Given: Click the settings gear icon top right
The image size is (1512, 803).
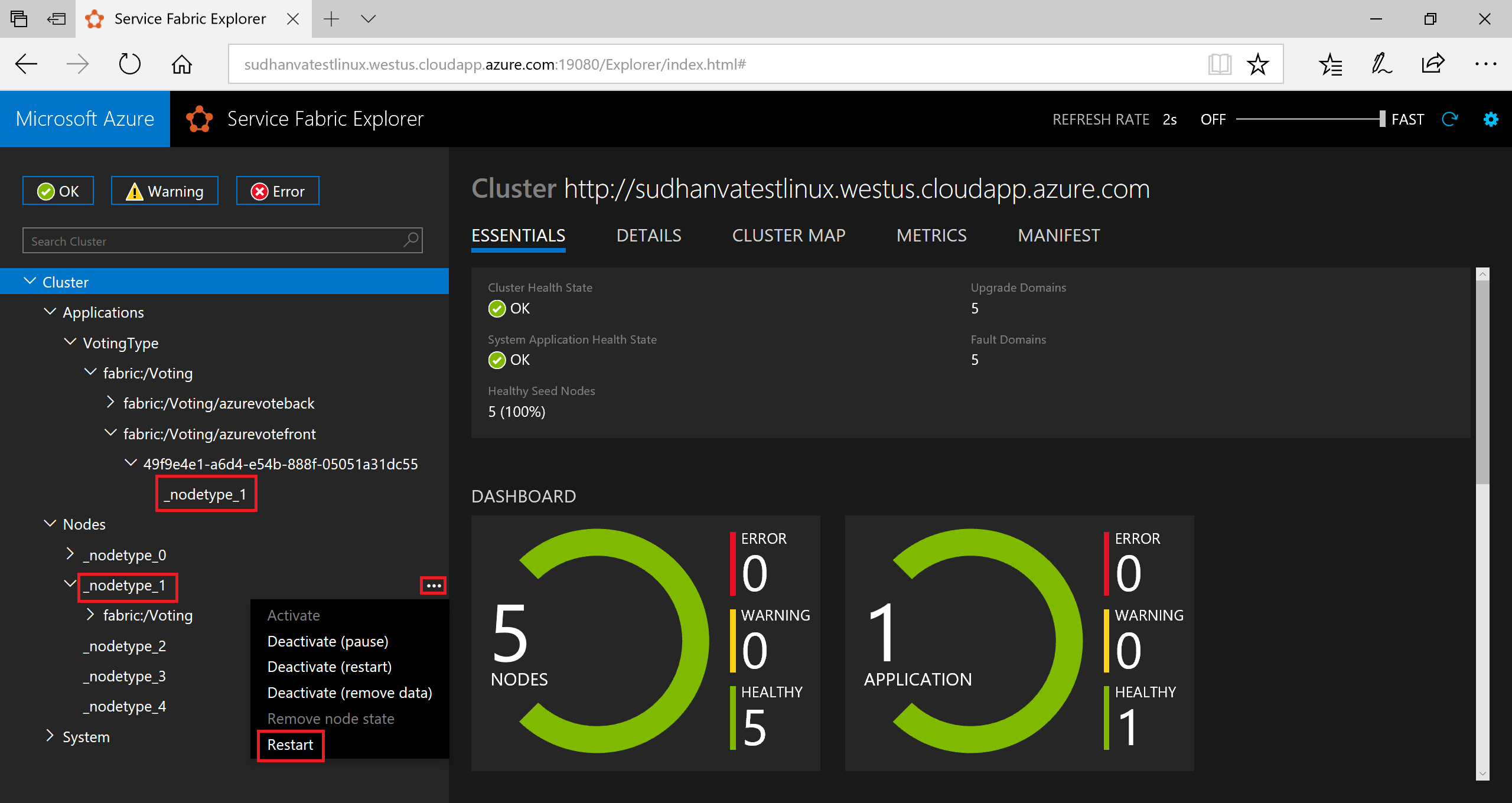Looking at the screenshot, I should click(1491, 119).
